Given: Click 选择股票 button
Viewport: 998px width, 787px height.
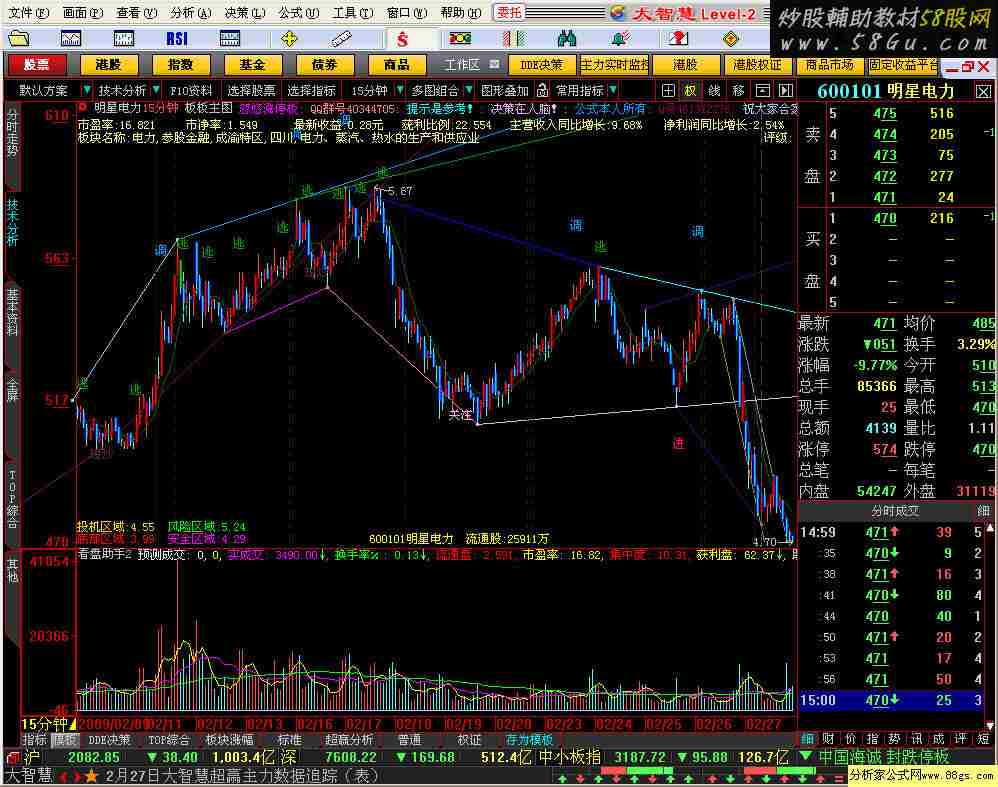Looking at the screenshot, I should coord(251,90).
